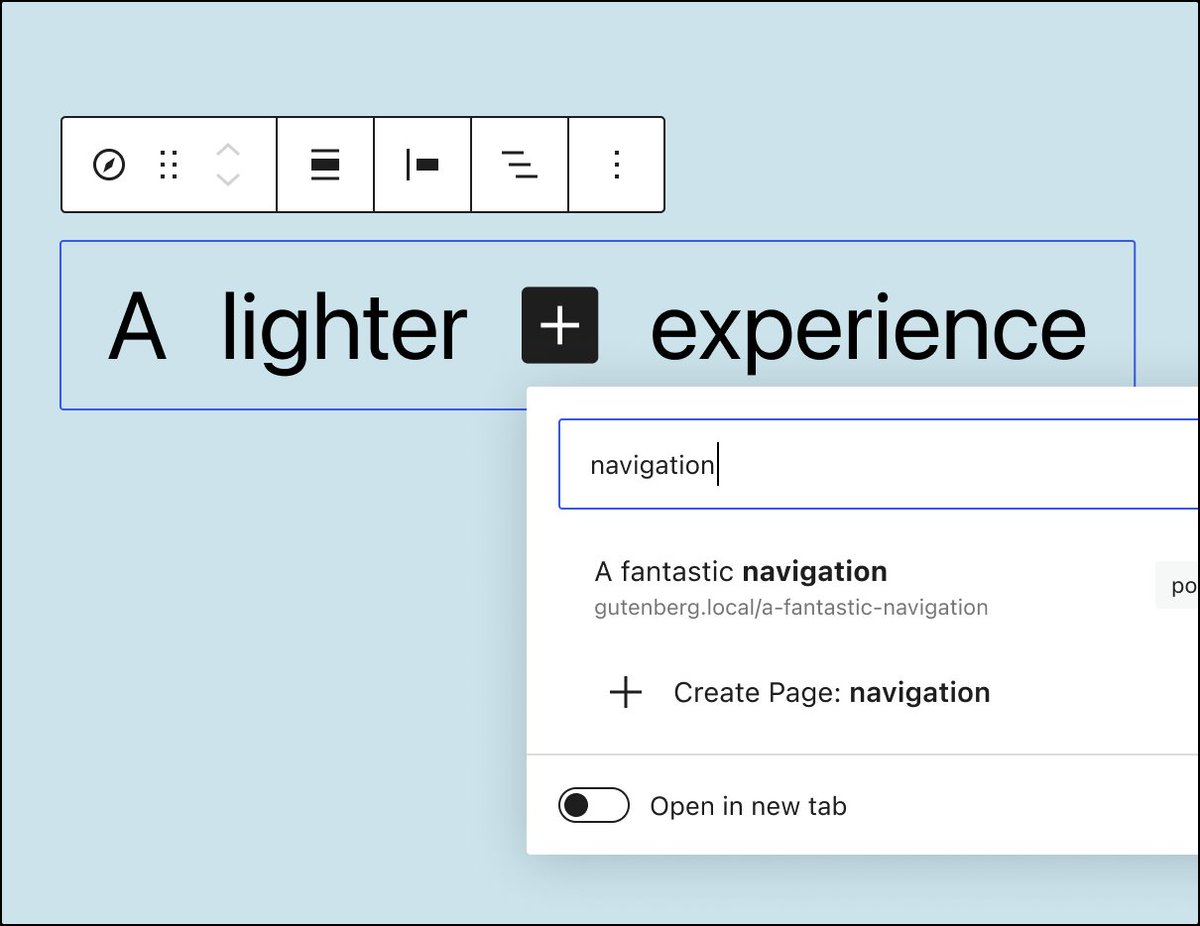Click the full-width alignment toolbar icon

[324, 164]
